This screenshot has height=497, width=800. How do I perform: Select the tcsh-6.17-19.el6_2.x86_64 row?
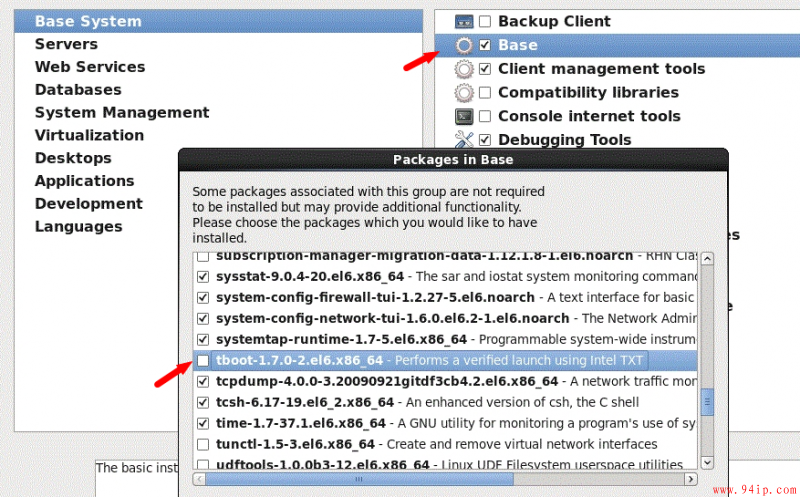(445, 403)
